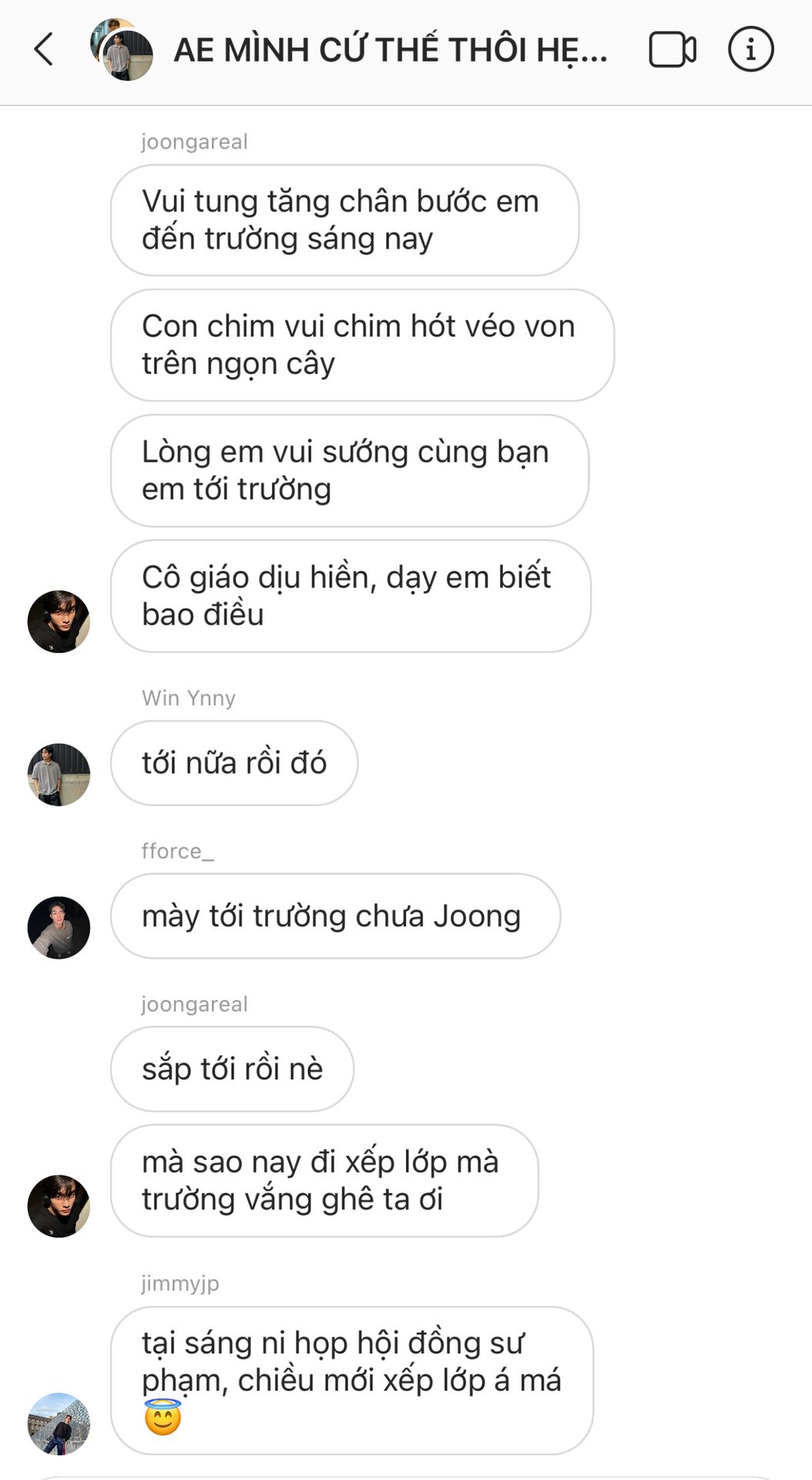Open the chat info icon
Screen dimensions: 812x1480
coord(750,49)
